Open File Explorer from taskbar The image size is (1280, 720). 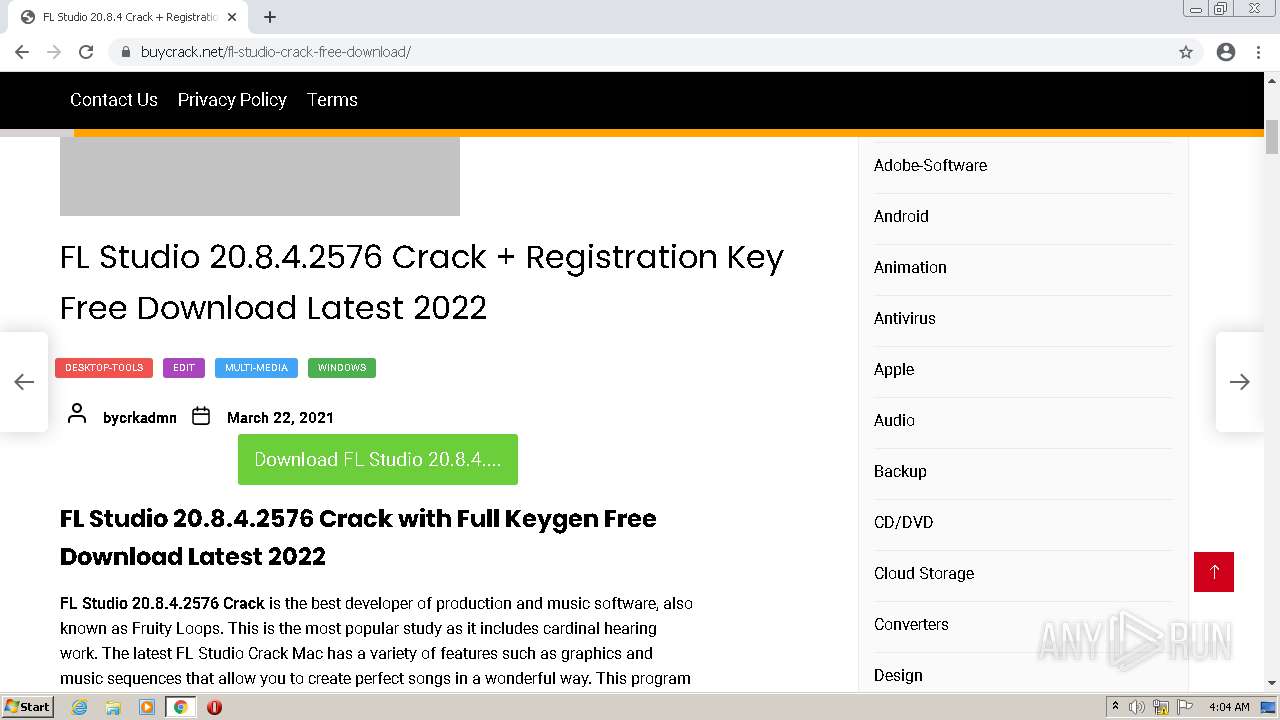click(x=113, y=707)
